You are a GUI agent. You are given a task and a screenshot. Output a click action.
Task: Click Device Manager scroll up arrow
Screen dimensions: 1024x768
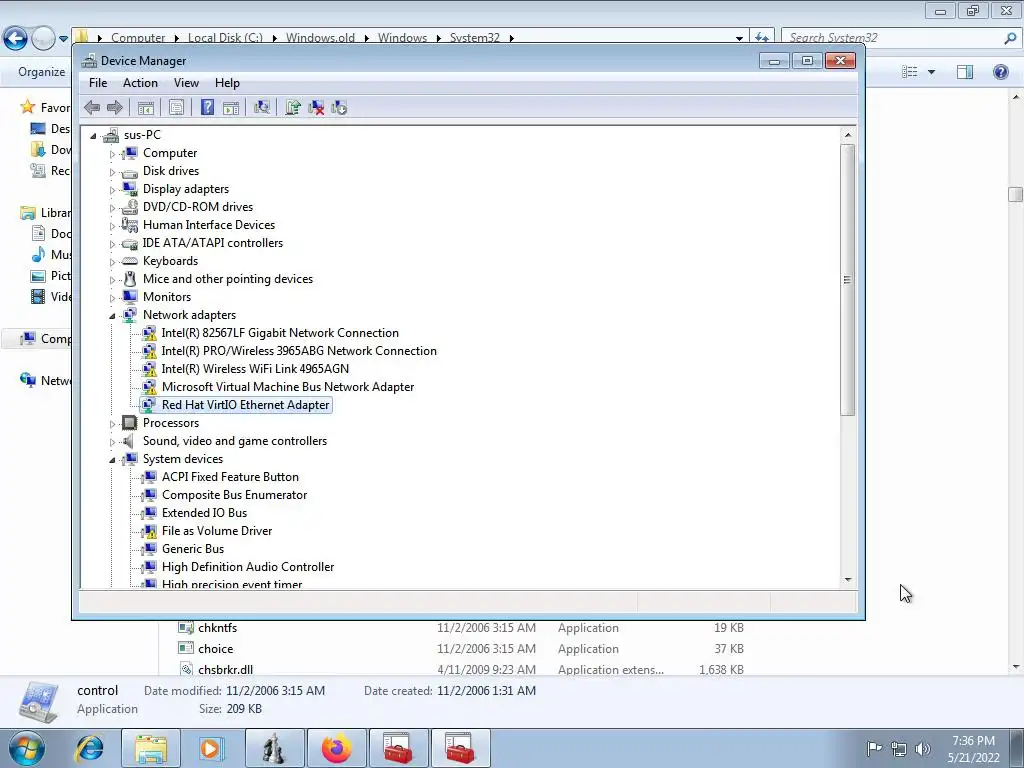coord(848,135)
